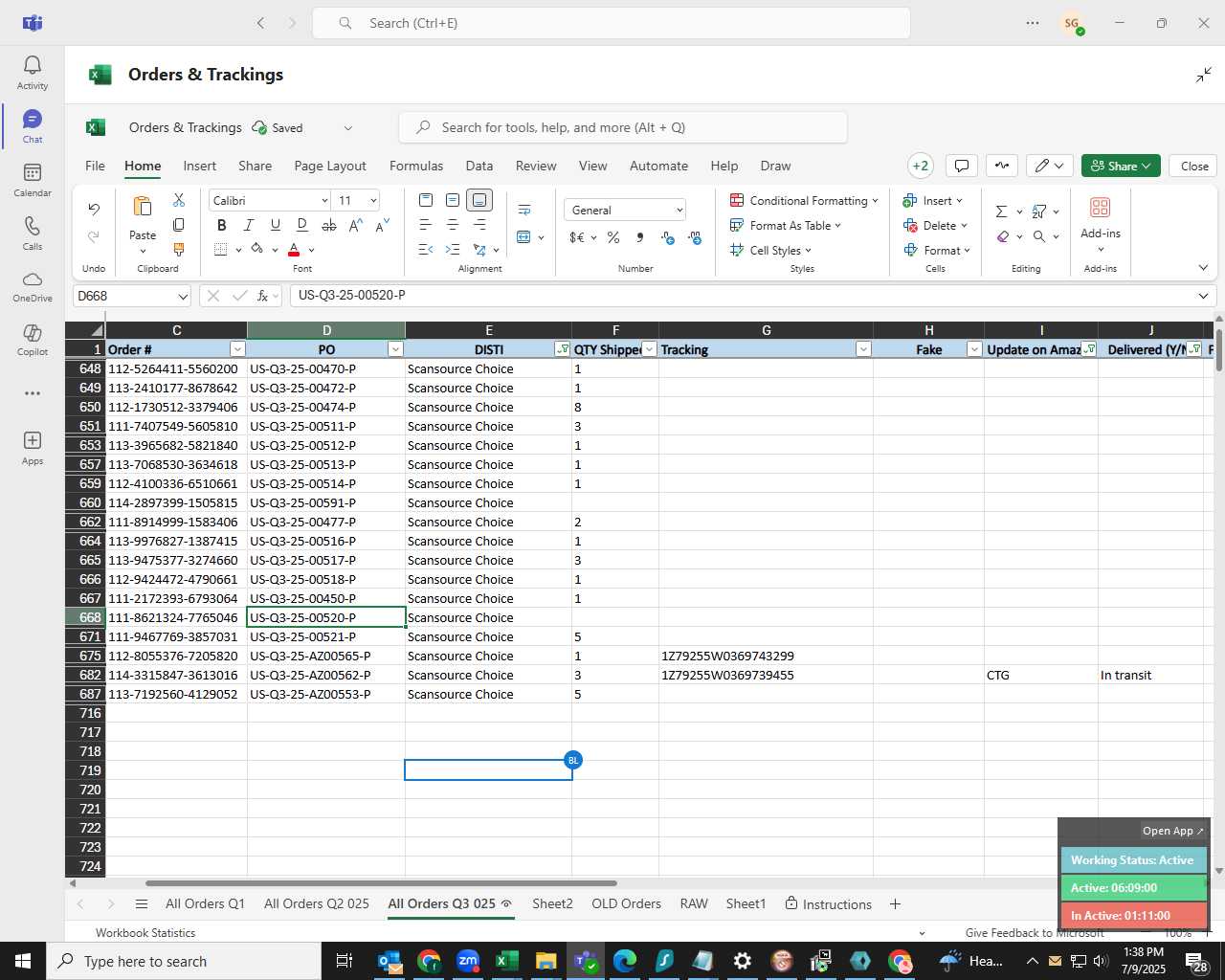This screenshot has height=980, width=1225.
Task: Open Calendar in Teams sidebar
Action: [x=33, y=179]
